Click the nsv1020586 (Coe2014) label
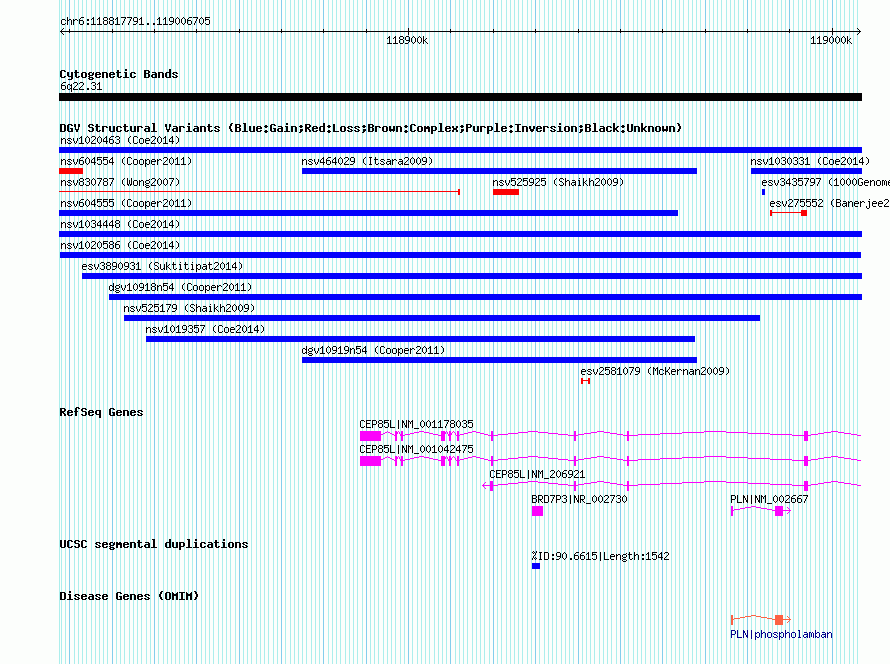Image resolution: width=890 pixels, height=664 pixels. pos(120,245)
